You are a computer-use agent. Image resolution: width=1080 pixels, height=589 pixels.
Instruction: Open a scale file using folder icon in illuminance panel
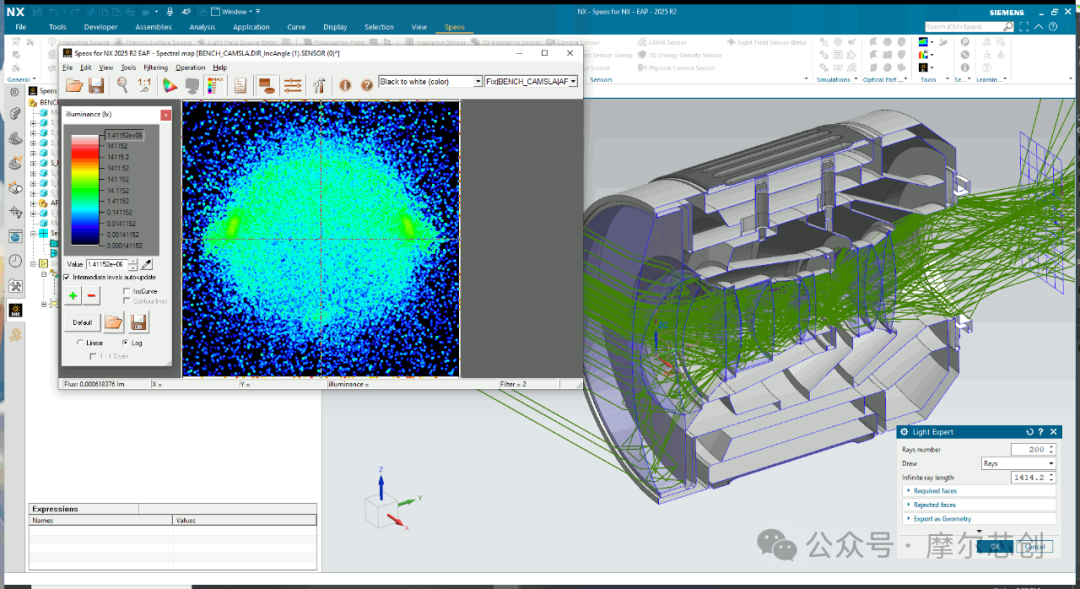click(114, 322)
